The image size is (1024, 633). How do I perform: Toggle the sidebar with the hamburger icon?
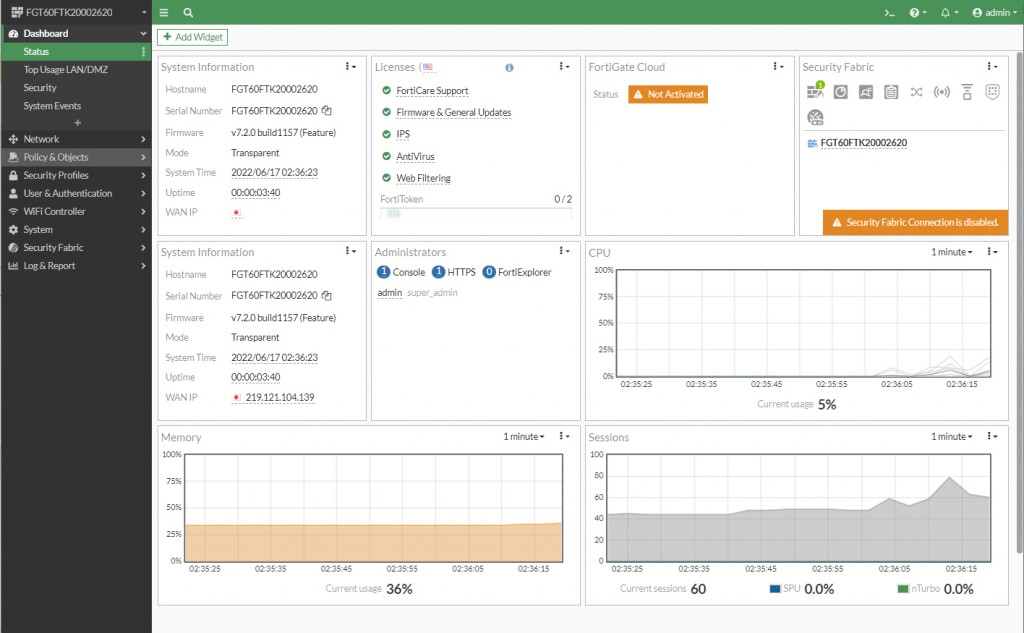click(164, 12)
